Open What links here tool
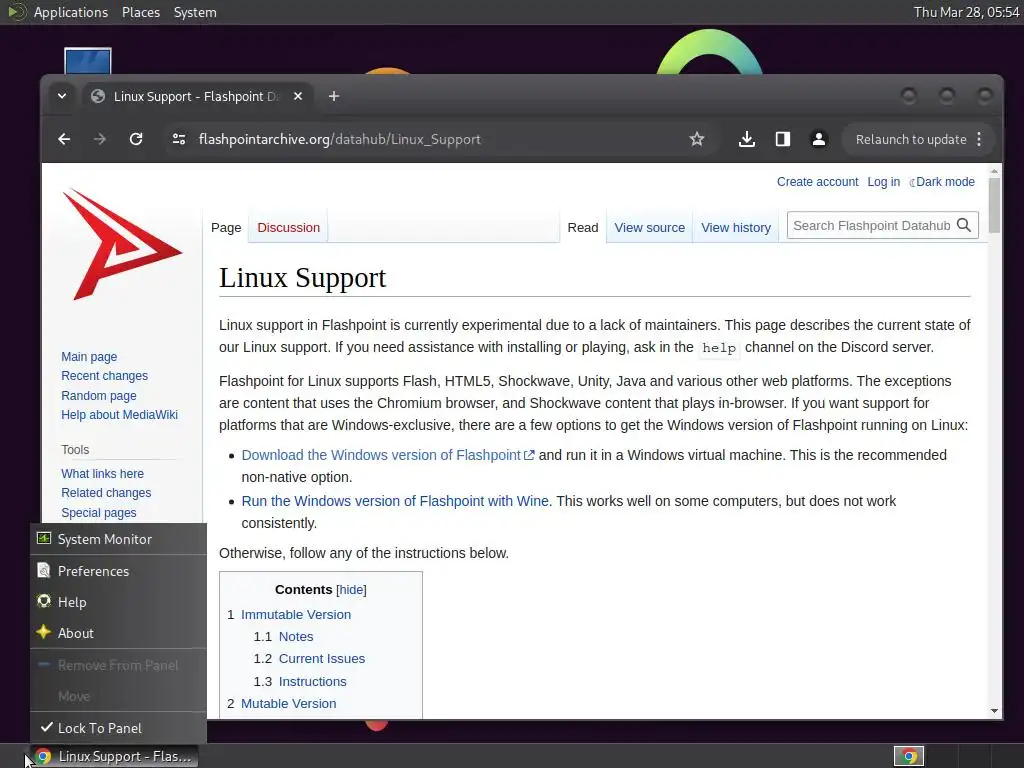 coord(103,473)
